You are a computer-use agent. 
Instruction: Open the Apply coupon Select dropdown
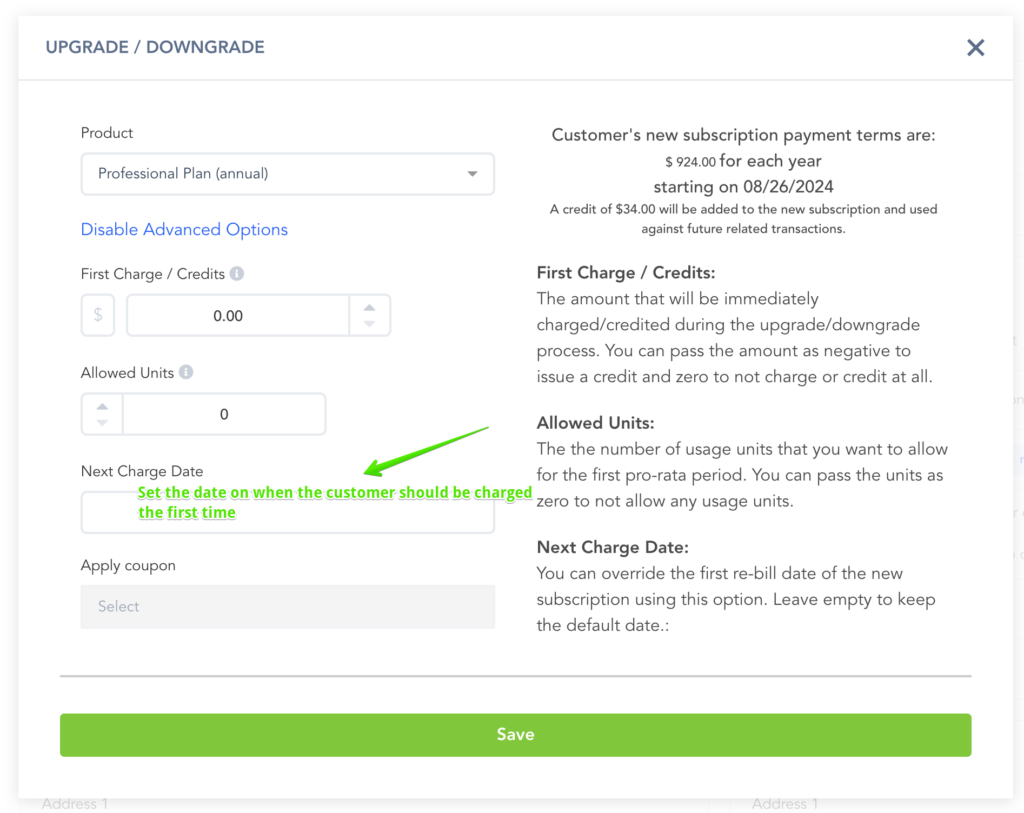click(x=287, y=606)
